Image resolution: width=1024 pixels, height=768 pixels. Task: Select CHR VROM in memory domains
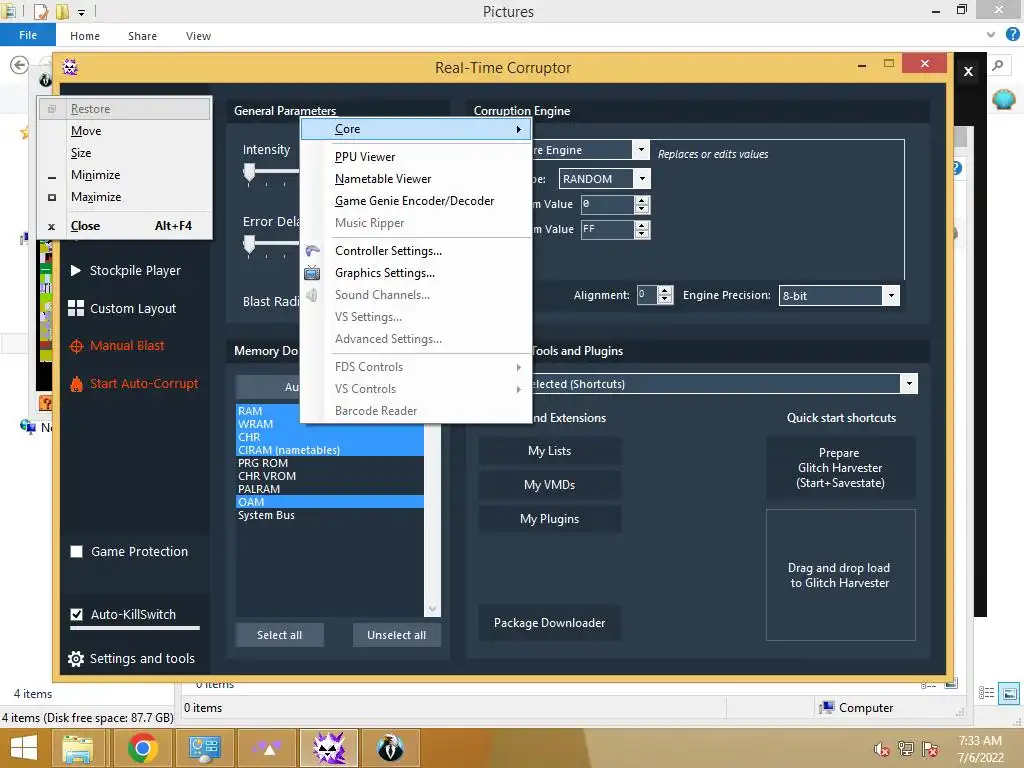tap(330, 476)
